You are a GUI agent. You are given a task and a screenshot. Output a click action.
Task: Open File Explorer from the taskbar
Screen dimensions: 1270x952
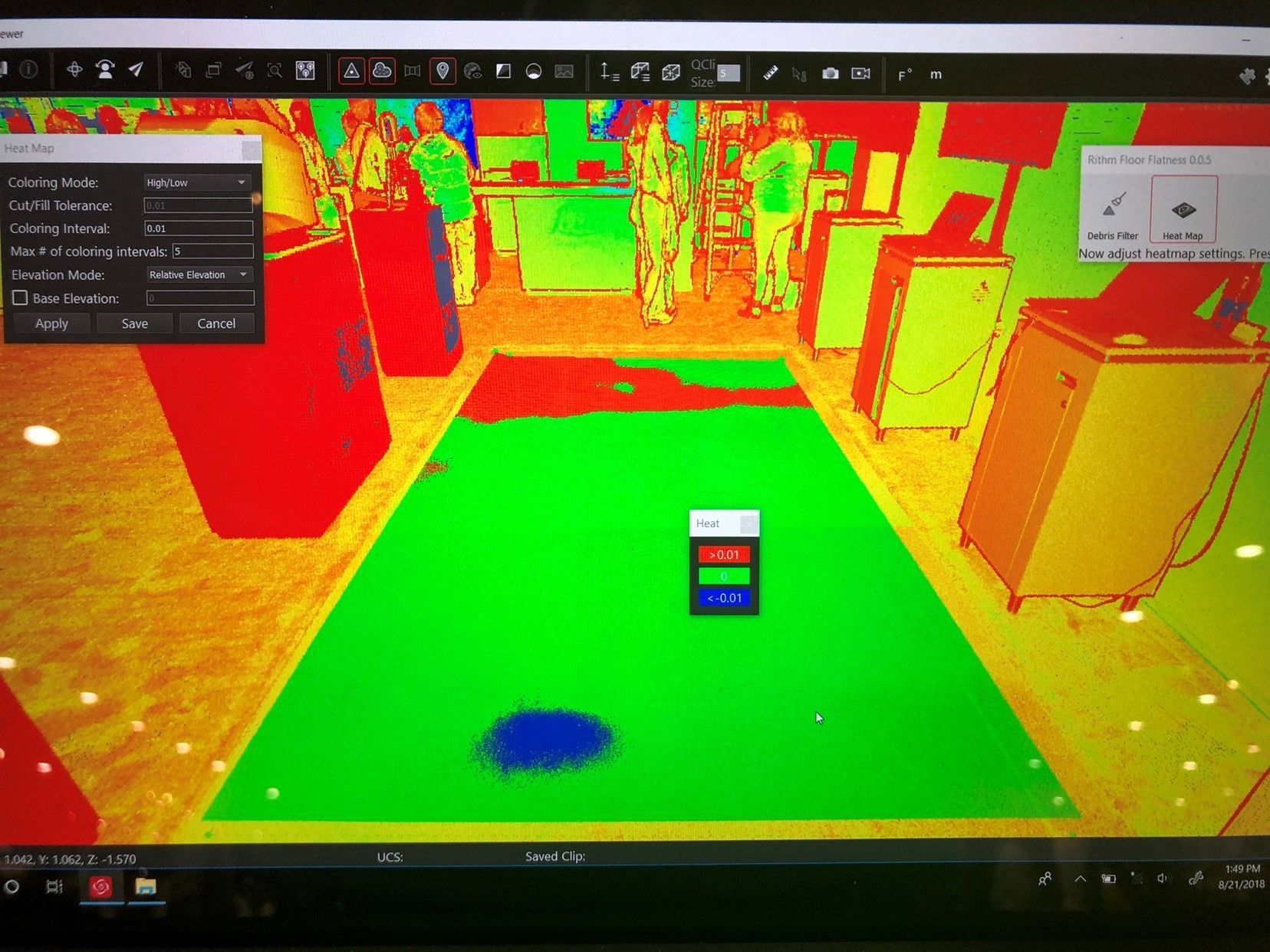click(x=146, y=887)
